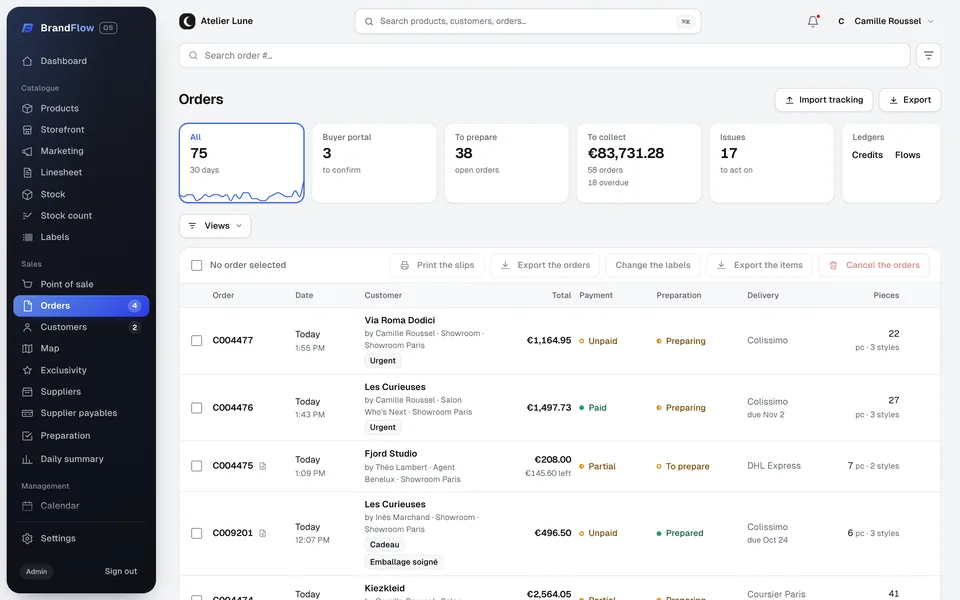Select the Issues summary card

771,163
